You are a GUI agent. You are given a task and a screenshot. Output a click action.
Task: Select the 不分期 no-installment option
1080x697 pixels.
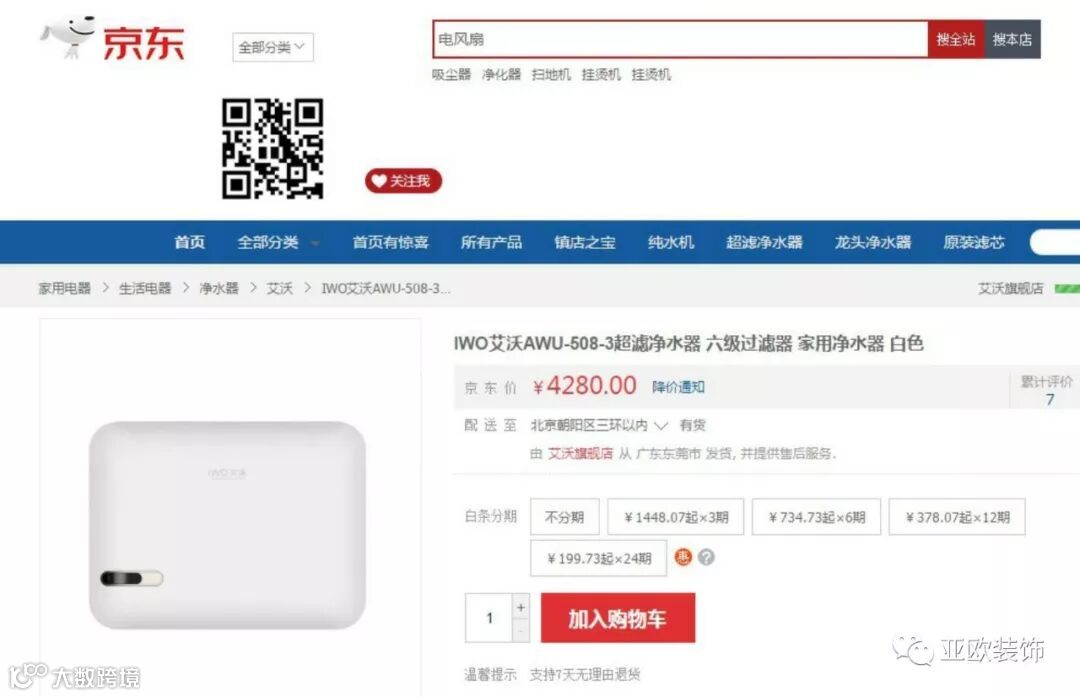click(565, 517)
